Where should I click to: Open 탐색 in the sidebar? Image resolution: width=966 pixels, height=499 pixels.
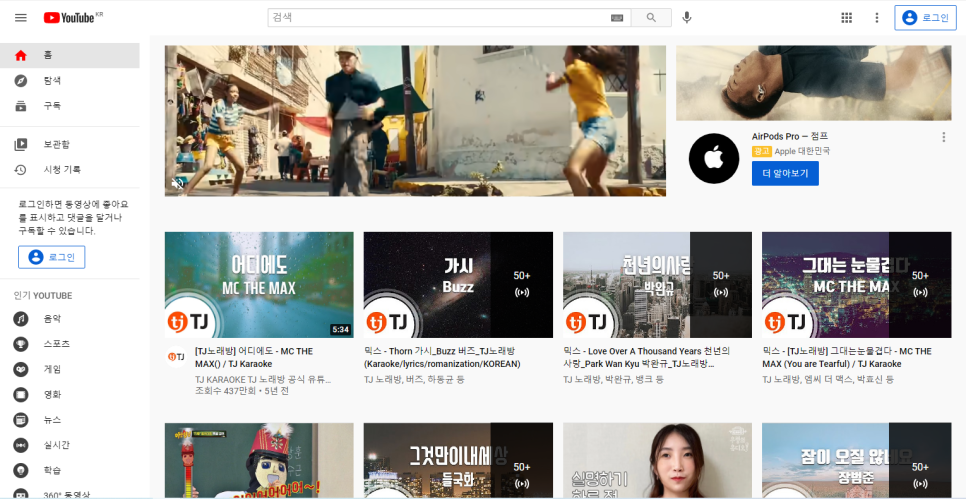tap(70, 81)
